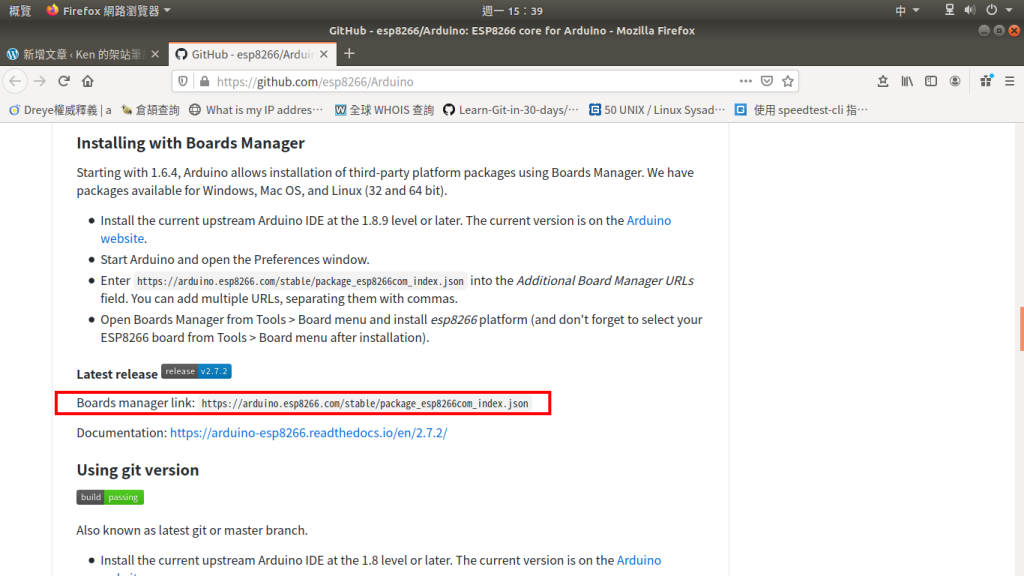Bookmark this page with the star
This screenshot has width=1024, height=576.
coord(788,81)
